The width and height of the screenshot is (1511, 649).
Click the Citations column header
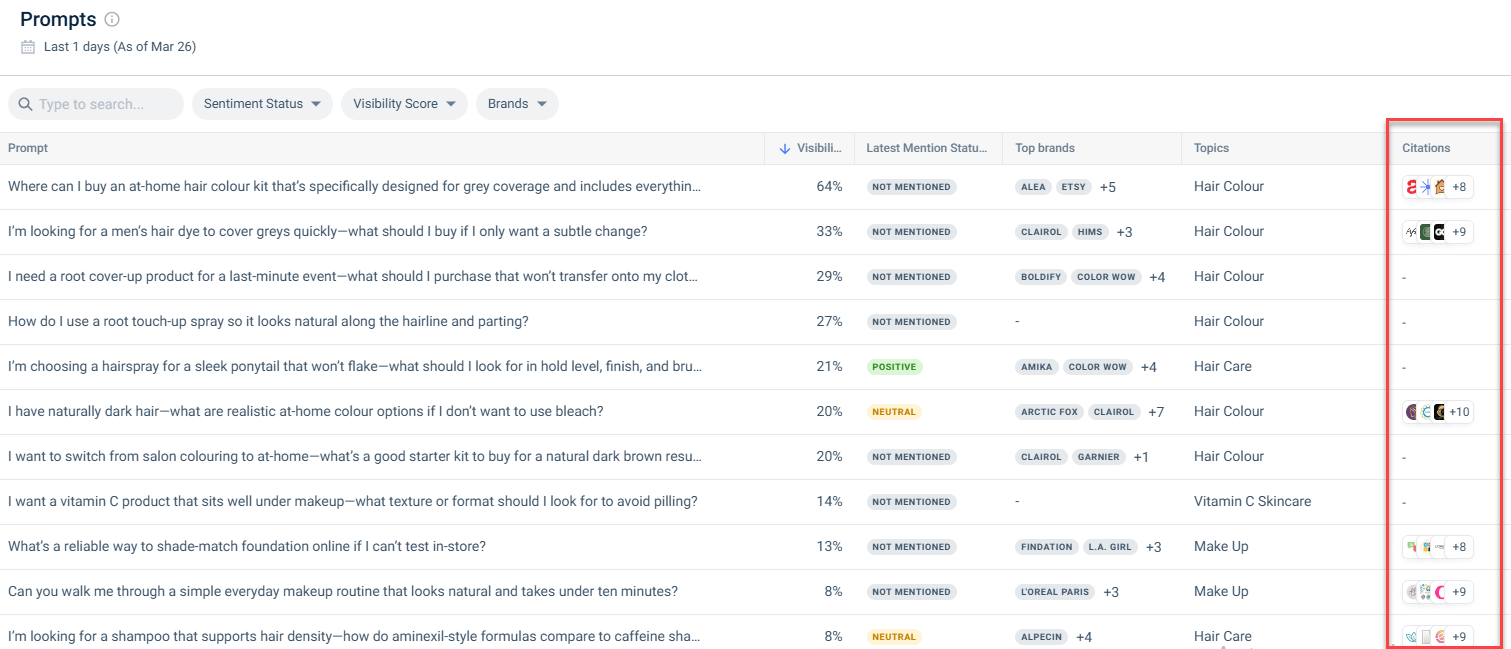(1426, 148)
